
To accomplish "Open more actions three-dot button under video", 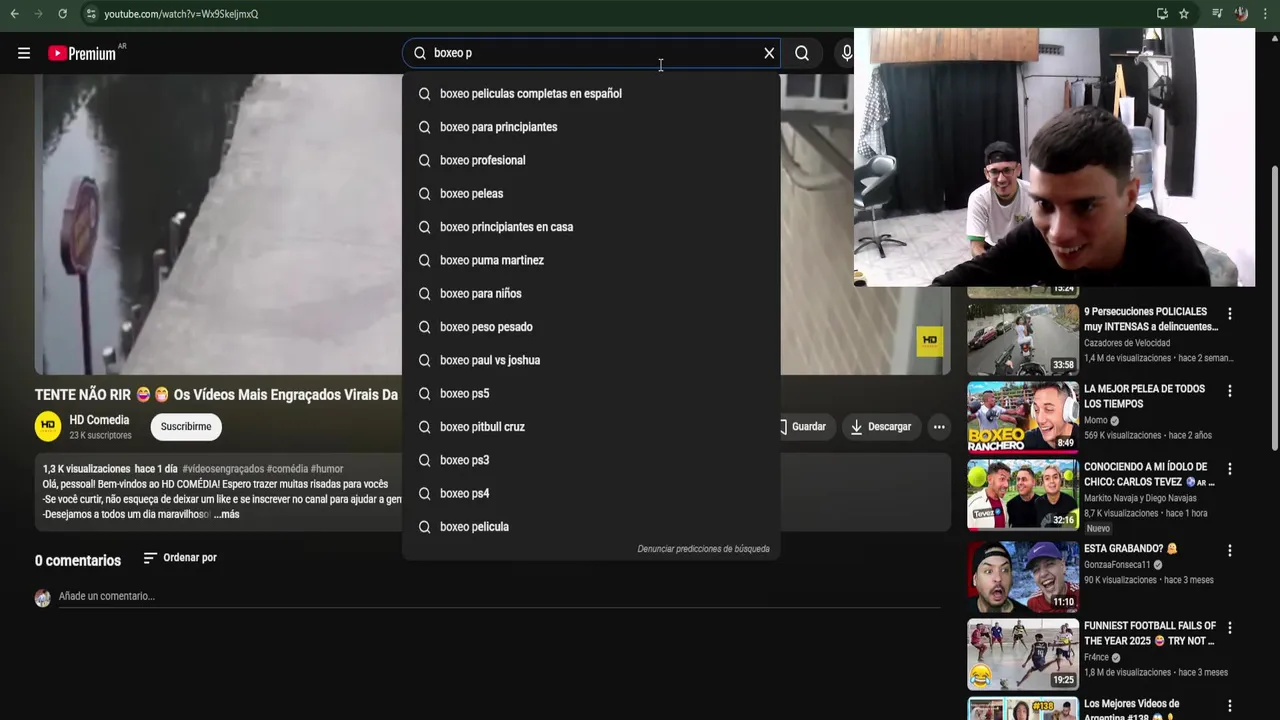I will (x=938, y=427).
